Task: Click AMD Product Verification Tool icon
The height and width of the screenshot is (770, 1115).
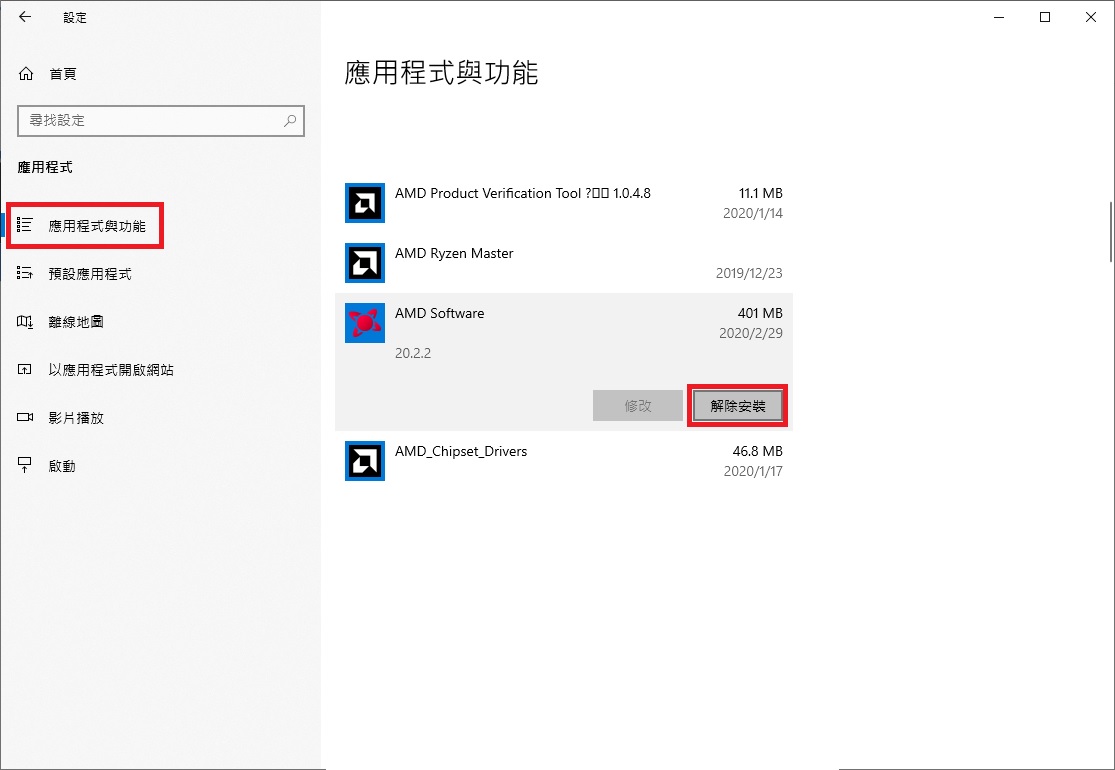Action: click(365, 203)
